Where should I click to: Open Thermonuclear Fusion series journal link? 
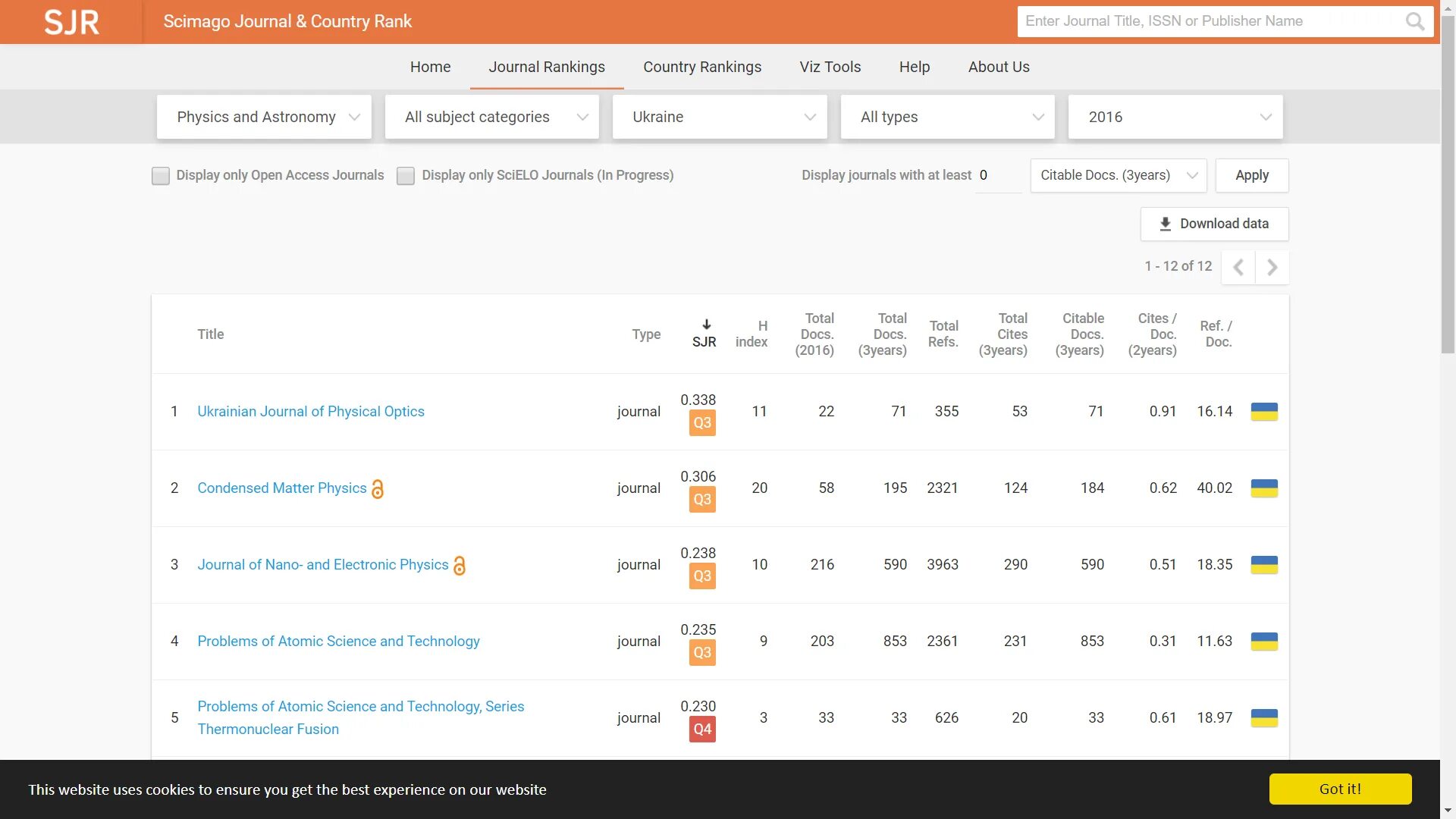click(361, 718)
